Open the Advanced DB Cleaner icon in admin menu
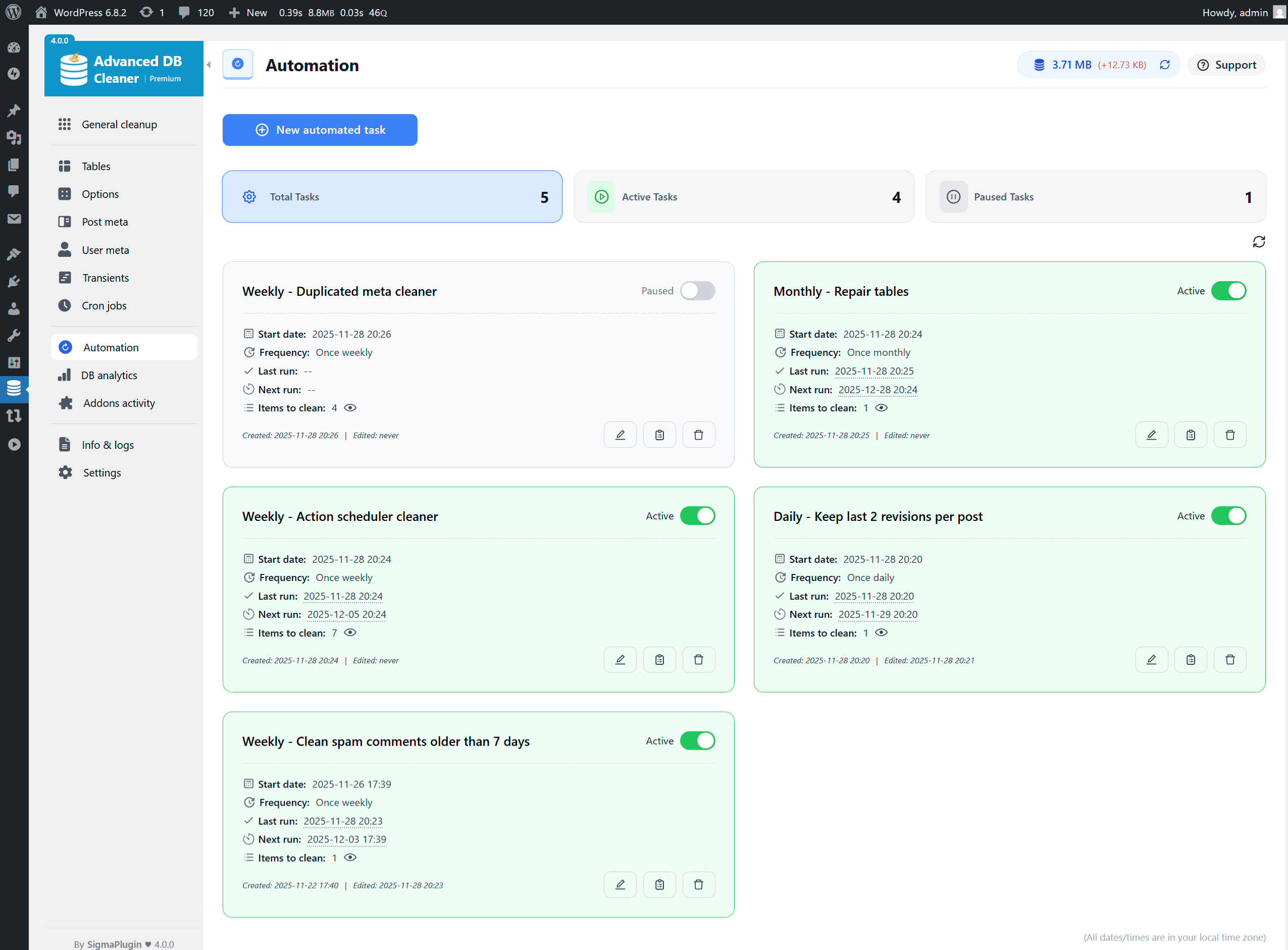The image size is (1288, 950). tap(14, 389)
